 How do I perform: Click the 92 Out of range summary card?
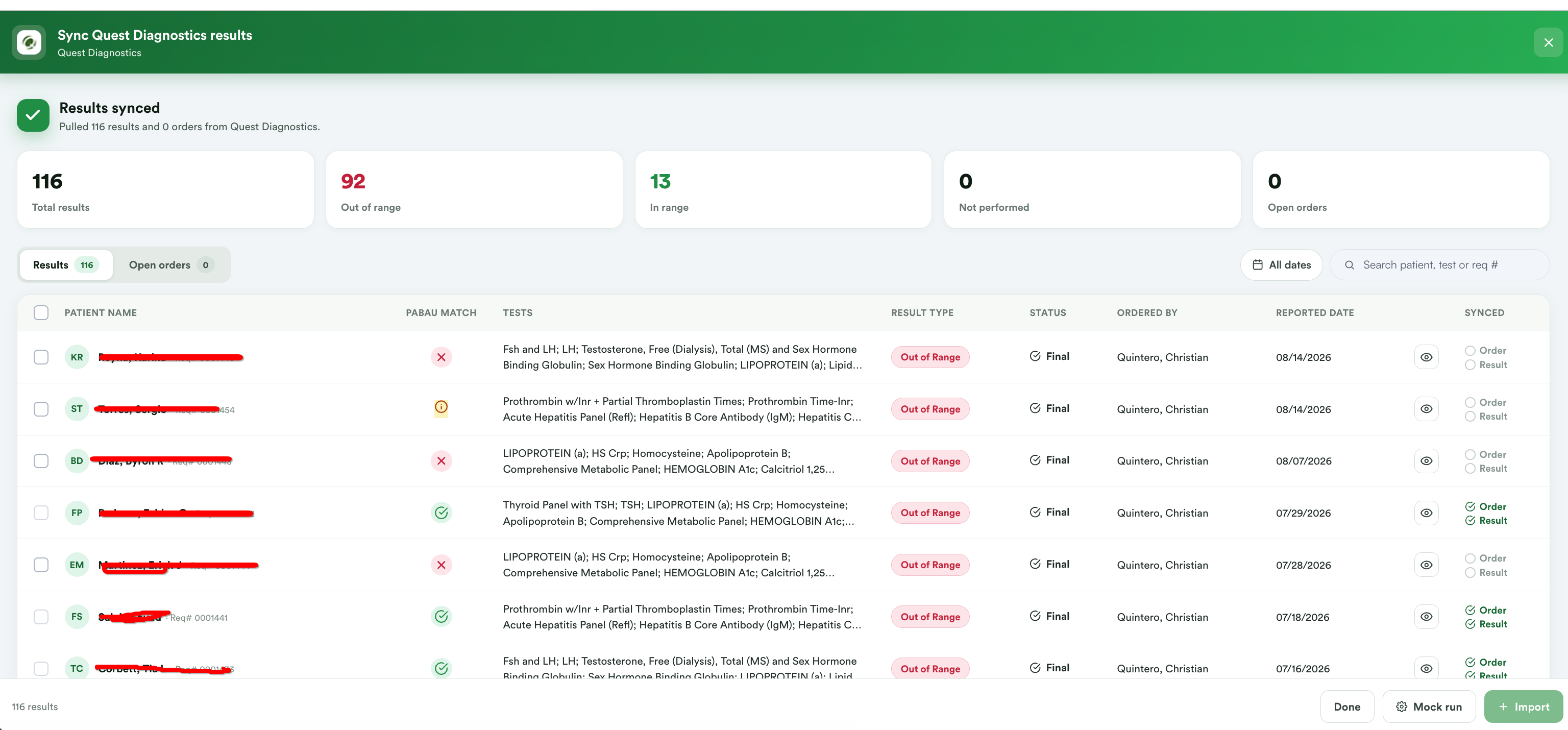point(474,190)
